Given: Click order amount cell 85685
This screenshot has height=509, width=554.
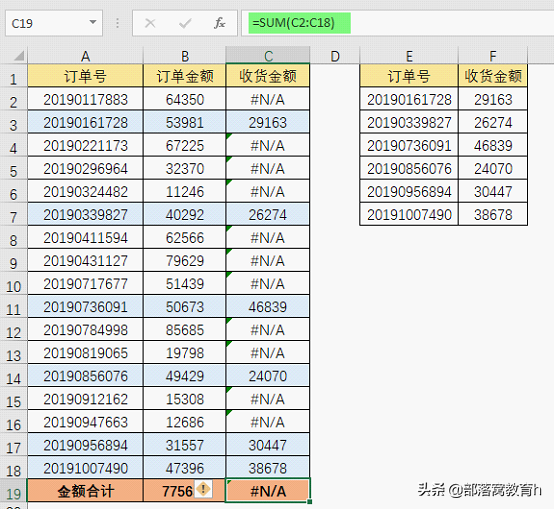Looking at the screenshot, I should coord(185,330).
